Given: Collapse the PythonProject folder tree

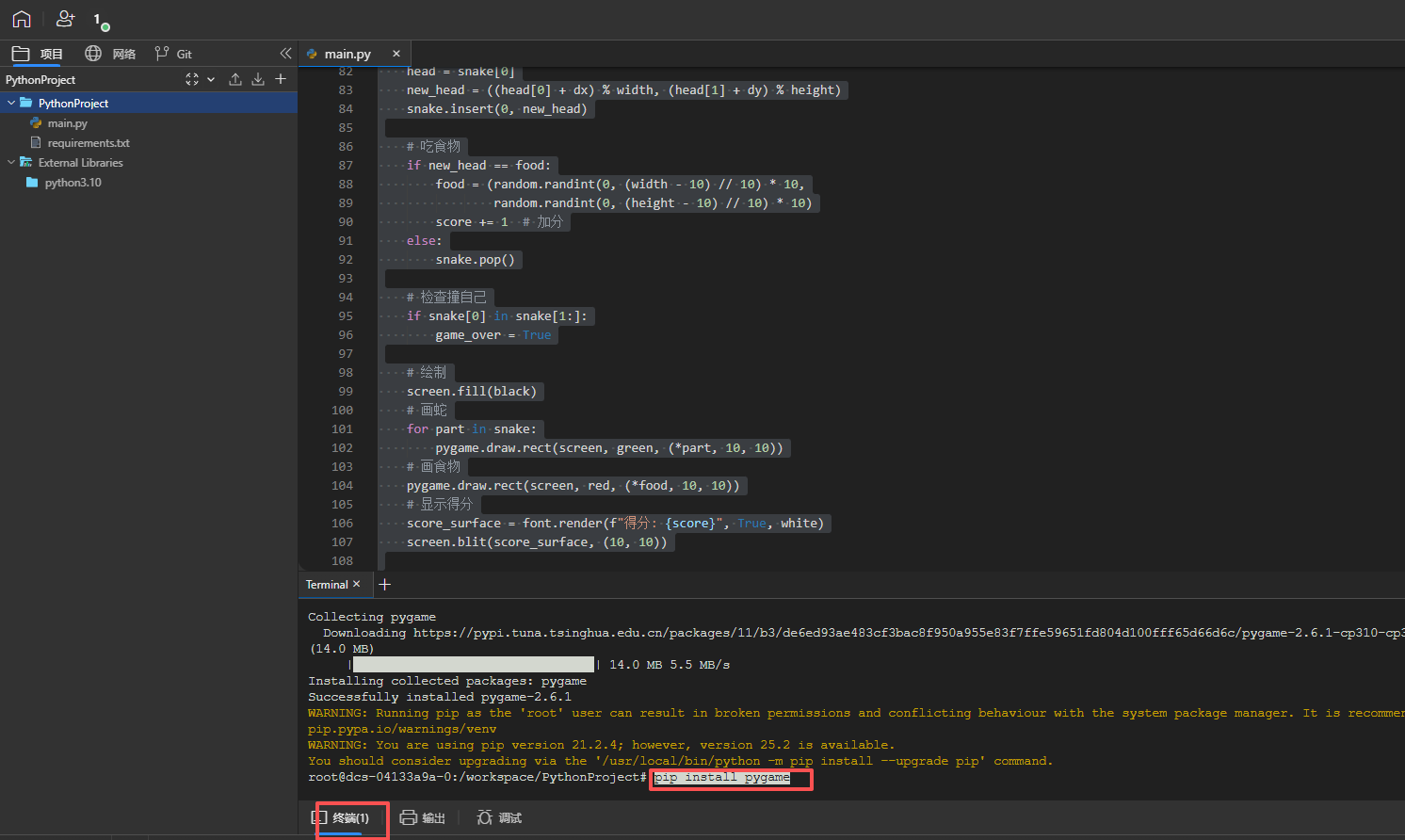Looking at the screenshot, I should tap(11, 103).
